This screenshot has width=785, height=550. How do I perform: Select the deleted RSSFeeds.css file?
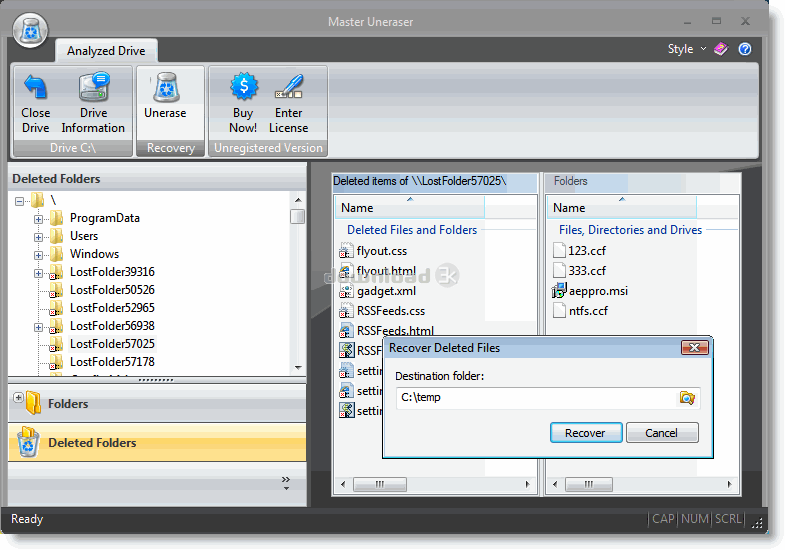coord(390,311)
